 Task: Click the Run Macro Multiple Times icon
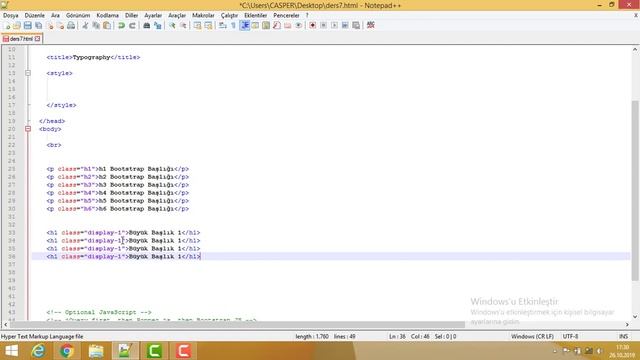click(x=345, y=26)
